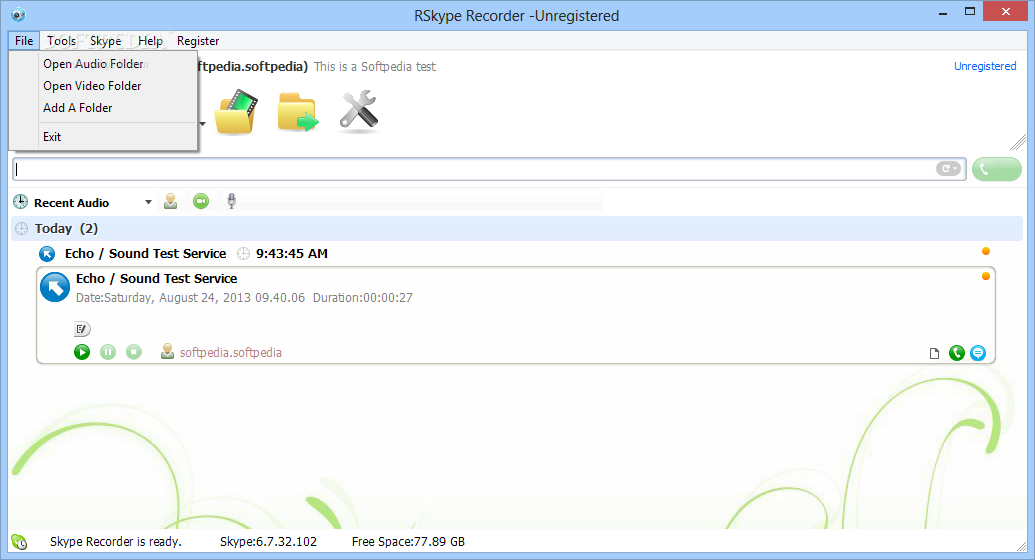
Task: Click the blue arrow icon on 9:43:45 AM row
Action: (47, 254)
